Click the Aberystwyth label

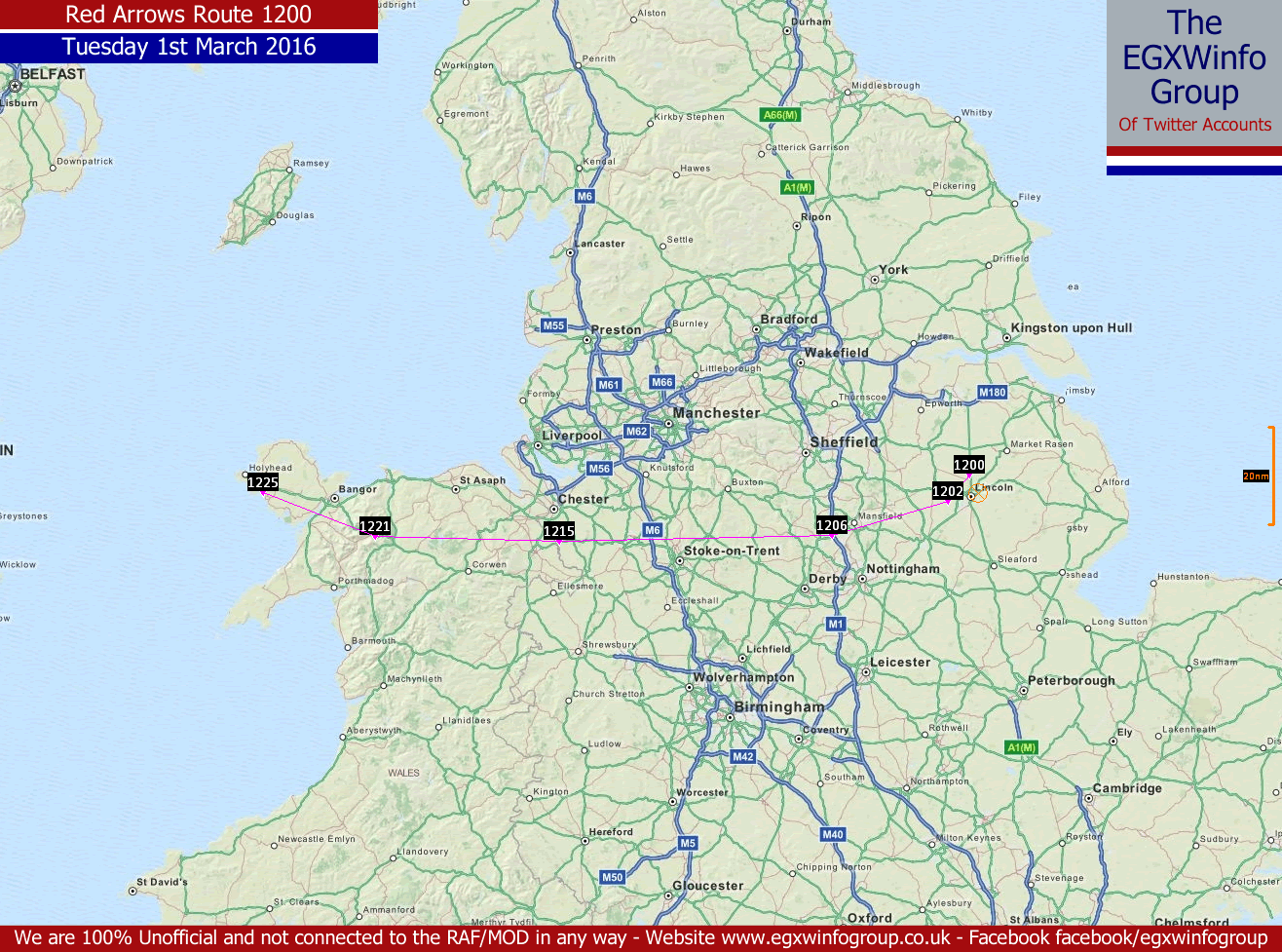click(375, 731)
